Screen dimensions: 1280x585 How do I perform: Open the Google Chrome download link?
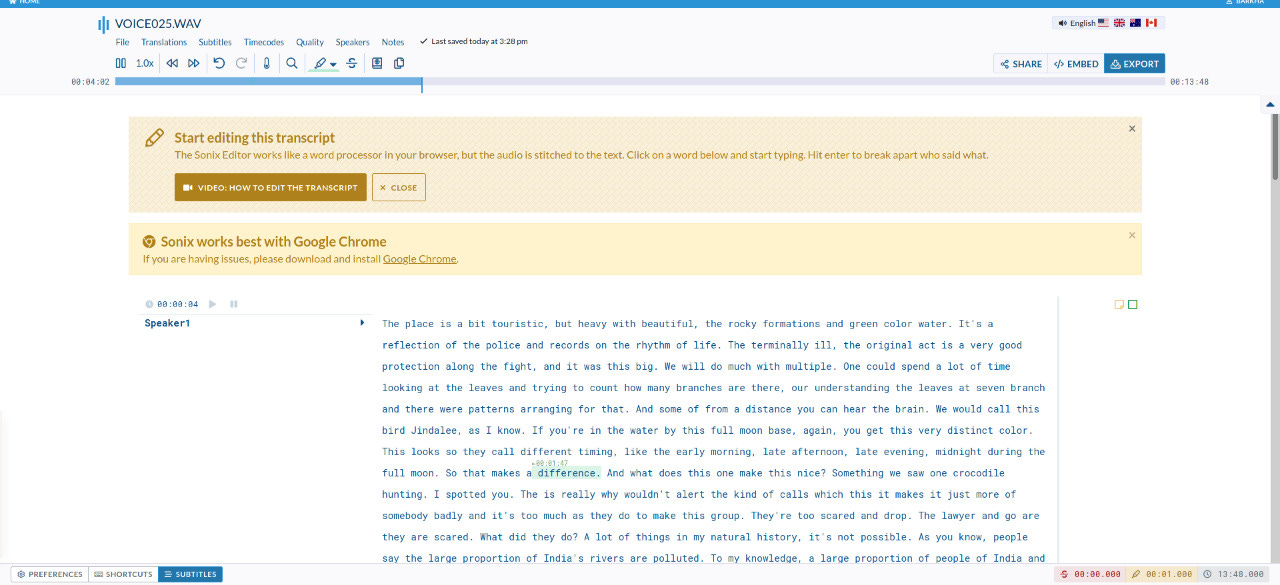419,259
